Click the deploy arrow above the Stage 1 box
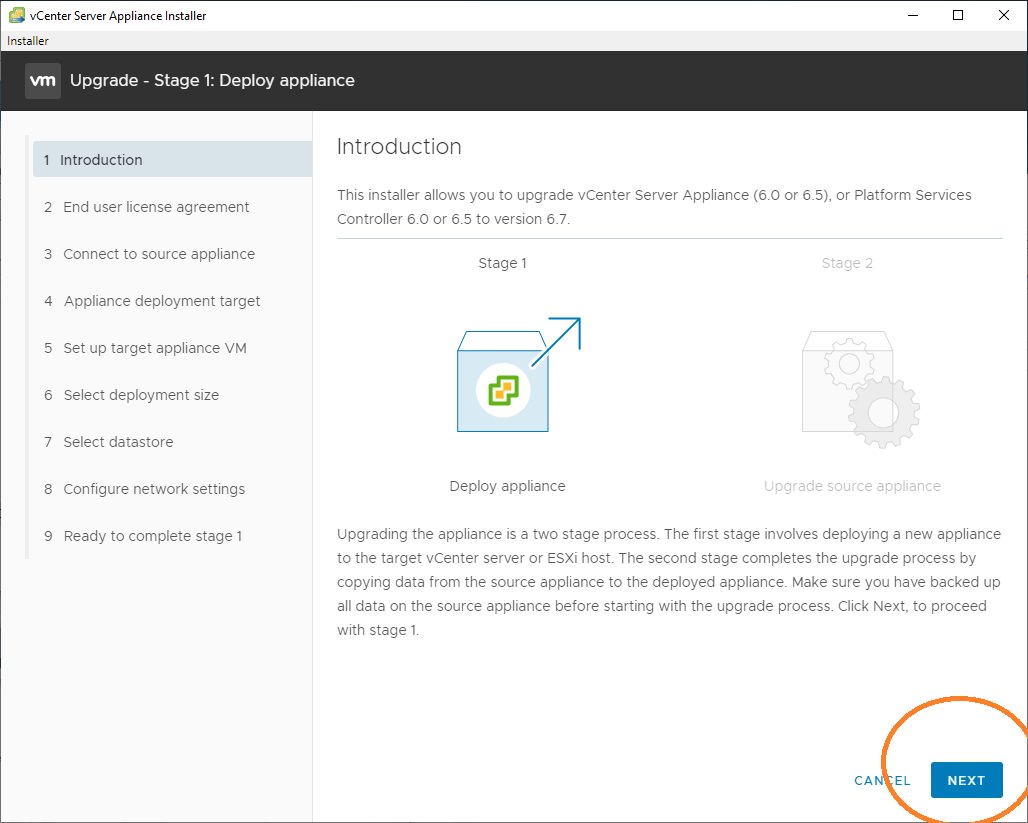Viewport: 1028px width, 823px height. pyautogui.click(x=557, y=341)
